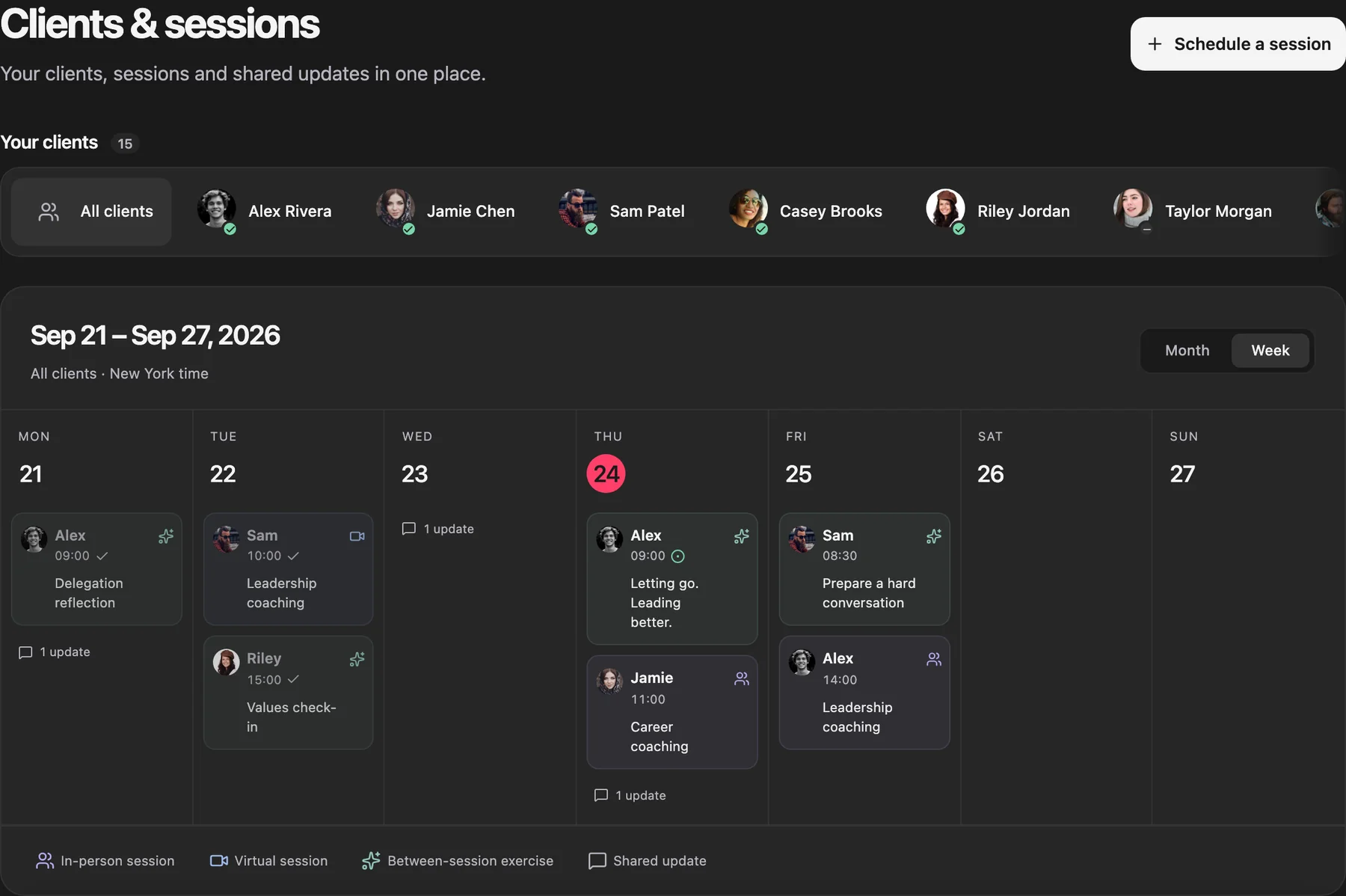Filter by client Riley Jordan
The height and width of the screenshot is (896, 1346).
click(x=998, y=212)
